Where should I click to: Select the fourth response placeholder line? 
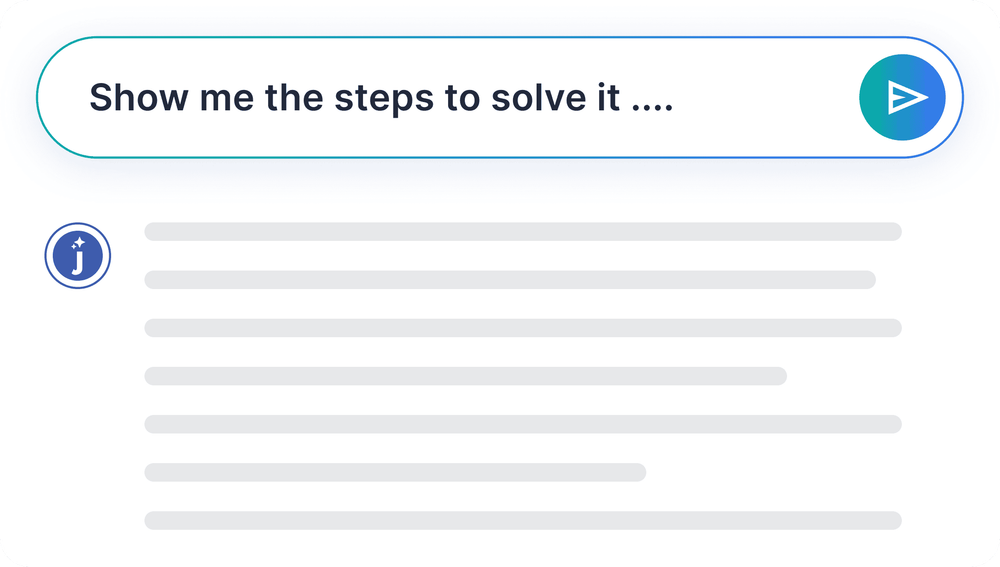click(465, 376)
